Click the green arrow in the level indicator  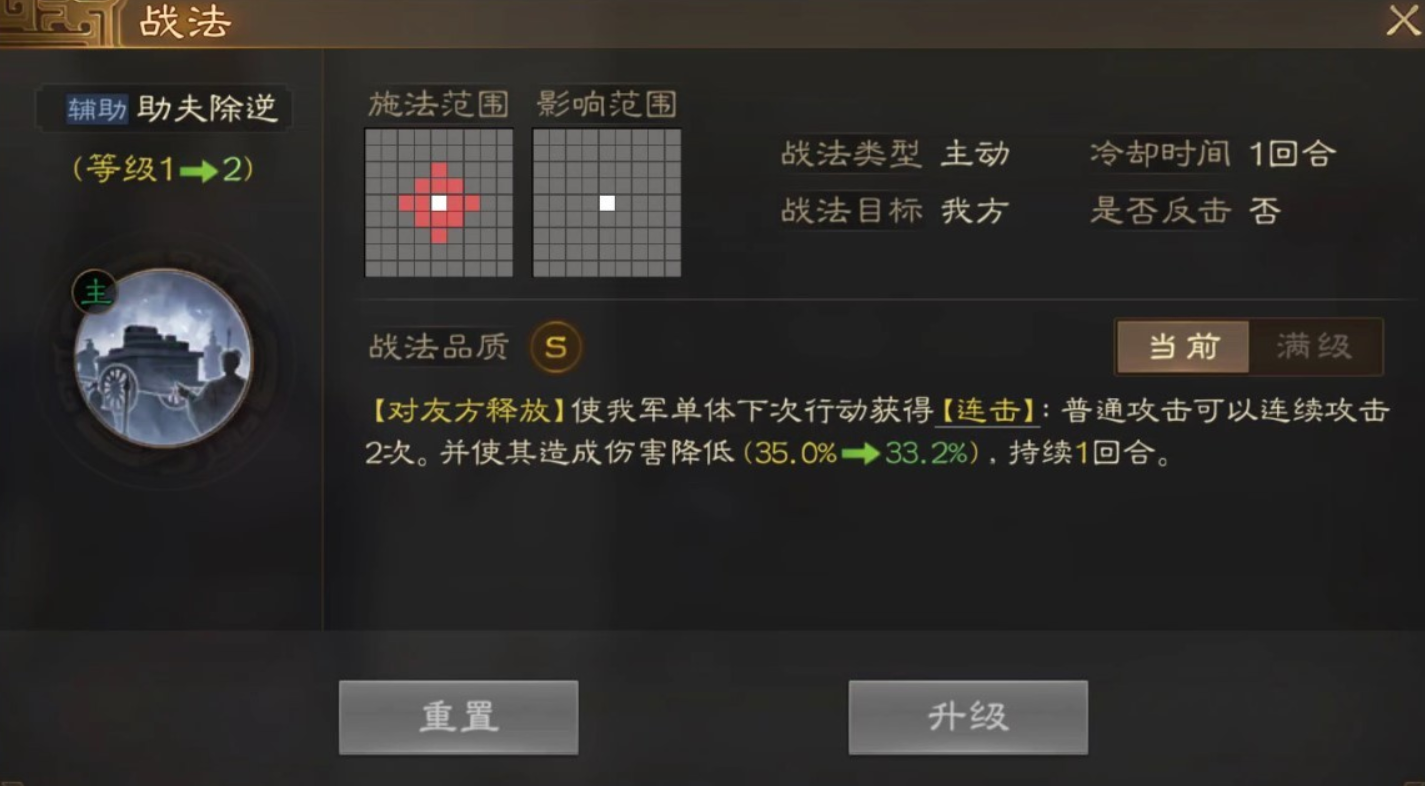(199, 171)
